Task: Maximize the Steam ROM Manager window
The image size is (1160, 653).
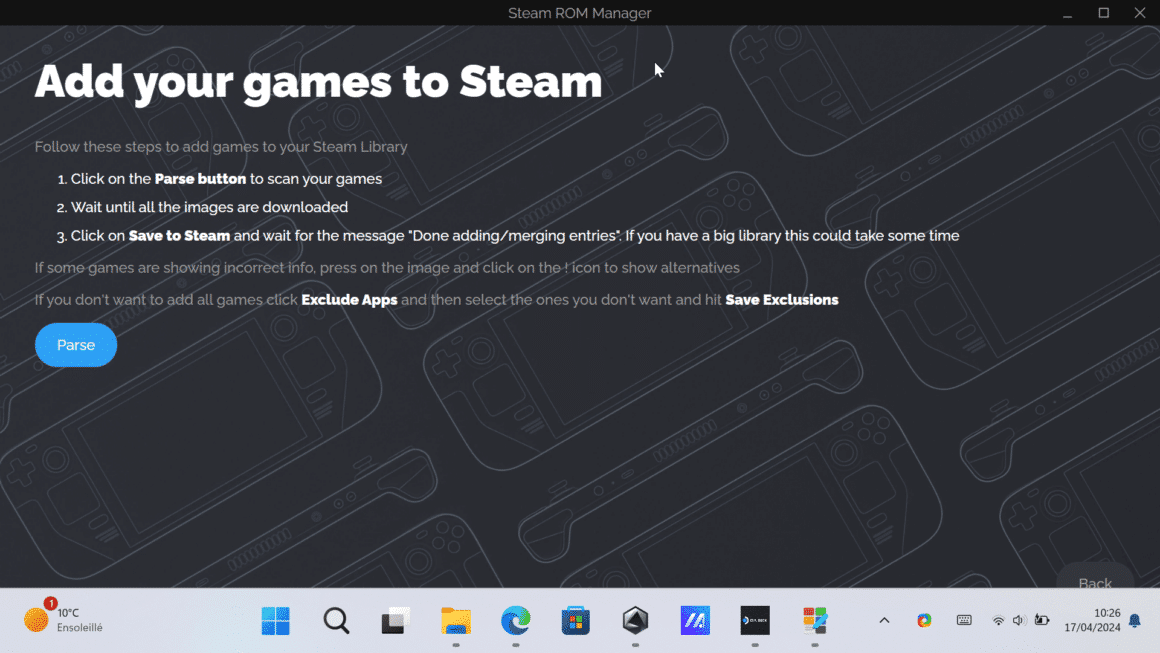Action: tap(1104, 13)
